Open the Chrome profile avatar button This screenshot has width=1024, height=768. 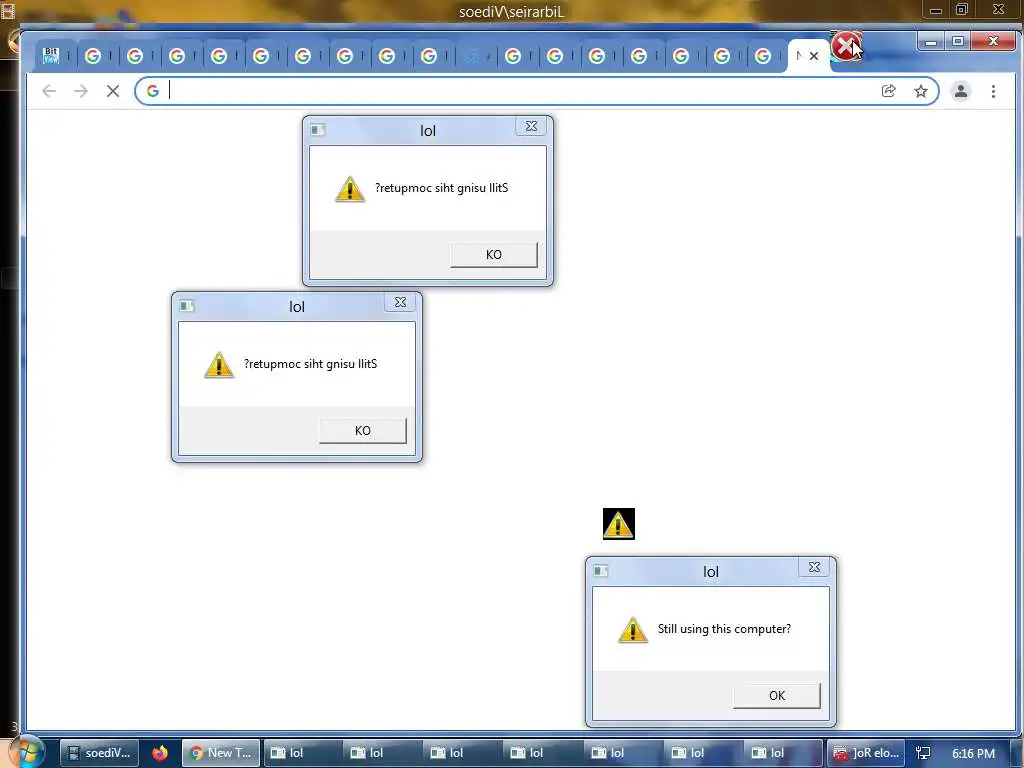coord(961,91)
